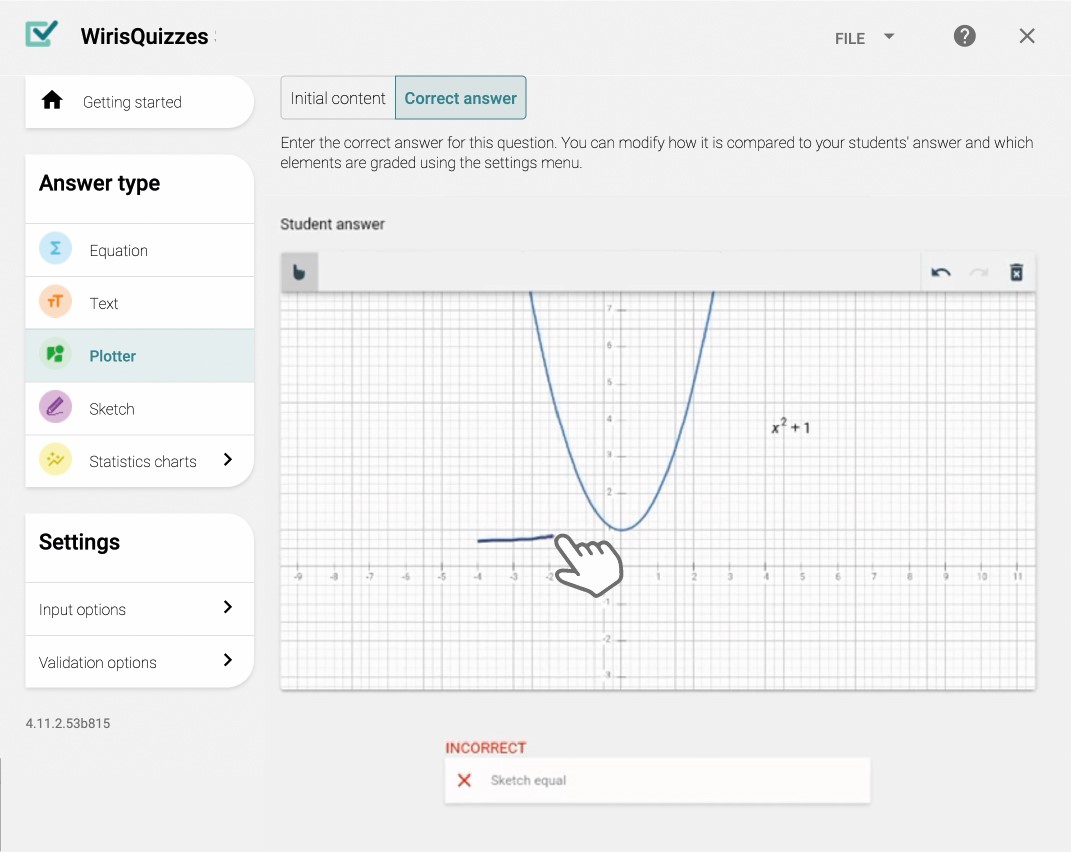1071x852 pixels.
Task: Select the Equation answer type icon
Action: (55, 249)
